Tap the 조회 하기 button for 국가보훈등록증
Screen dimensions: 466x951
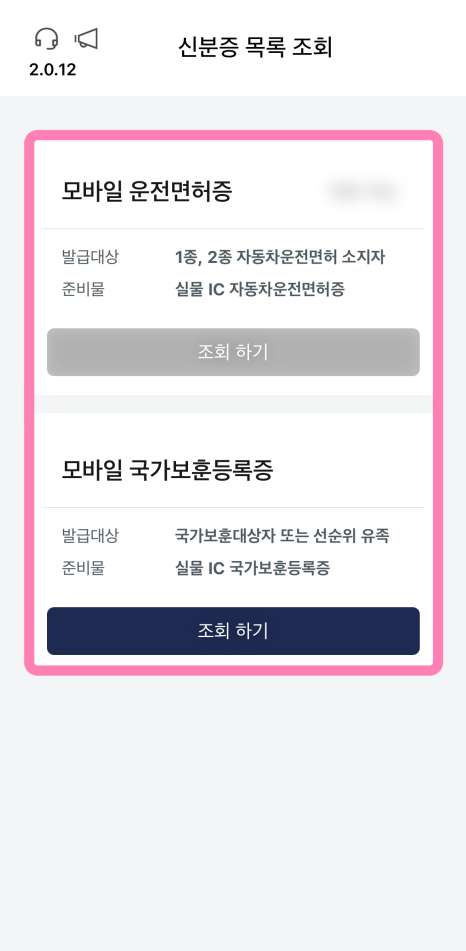[233, 631]
